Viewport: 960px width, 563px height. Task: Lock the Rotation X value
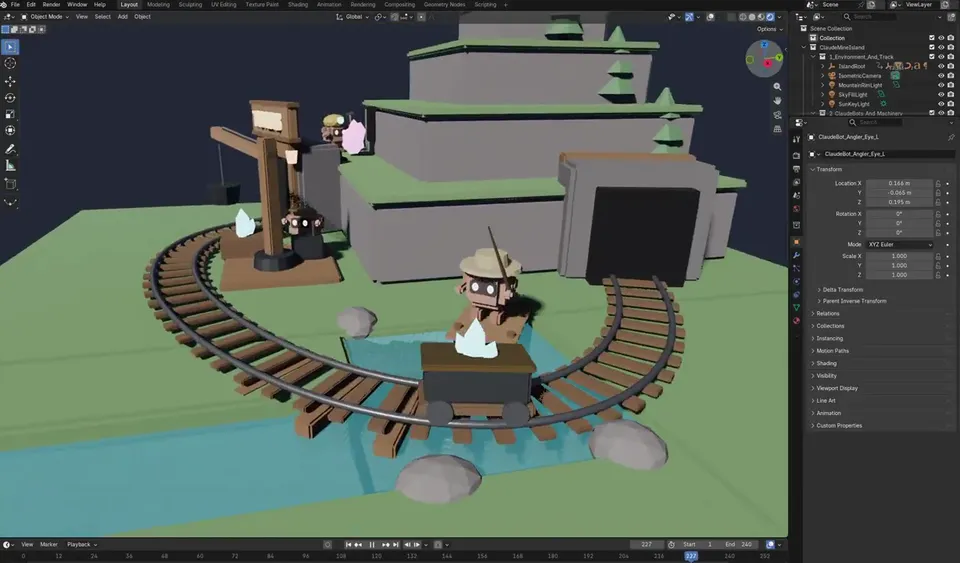(x=938, y=214)
